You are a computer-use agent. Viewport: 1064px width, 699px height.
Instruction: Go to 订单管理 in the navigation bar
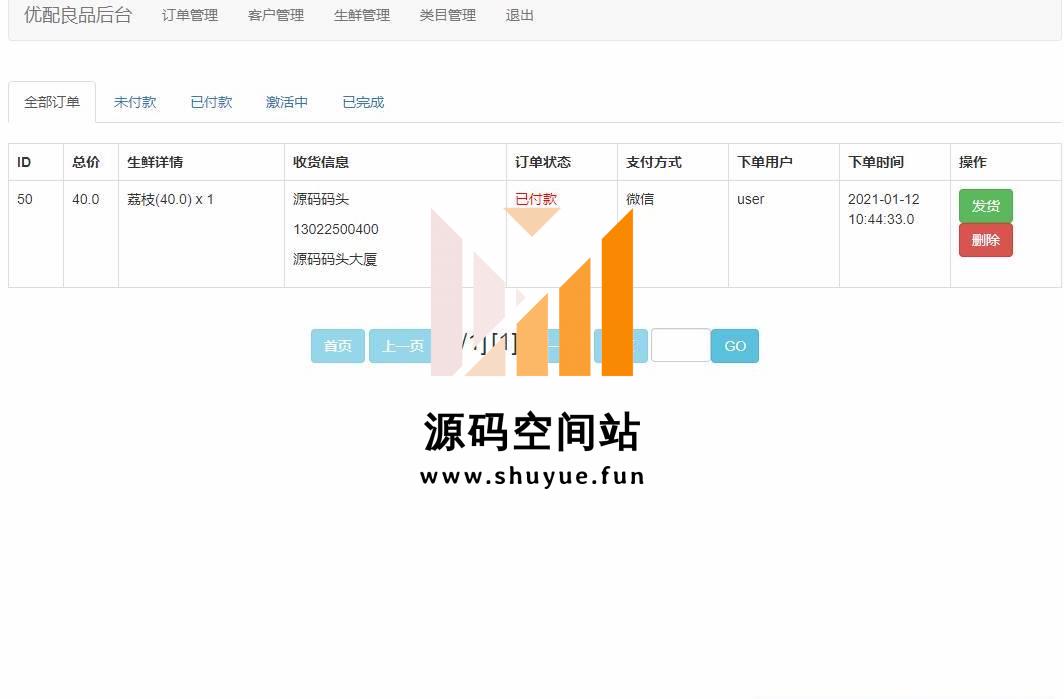(x=190, y=16)
